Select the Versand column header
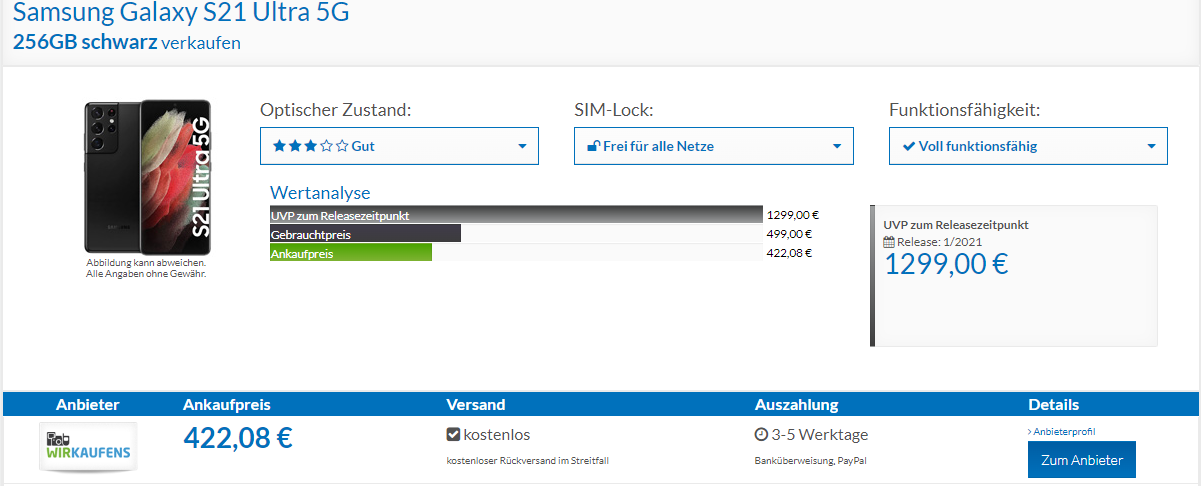 (x=475, y=405)
